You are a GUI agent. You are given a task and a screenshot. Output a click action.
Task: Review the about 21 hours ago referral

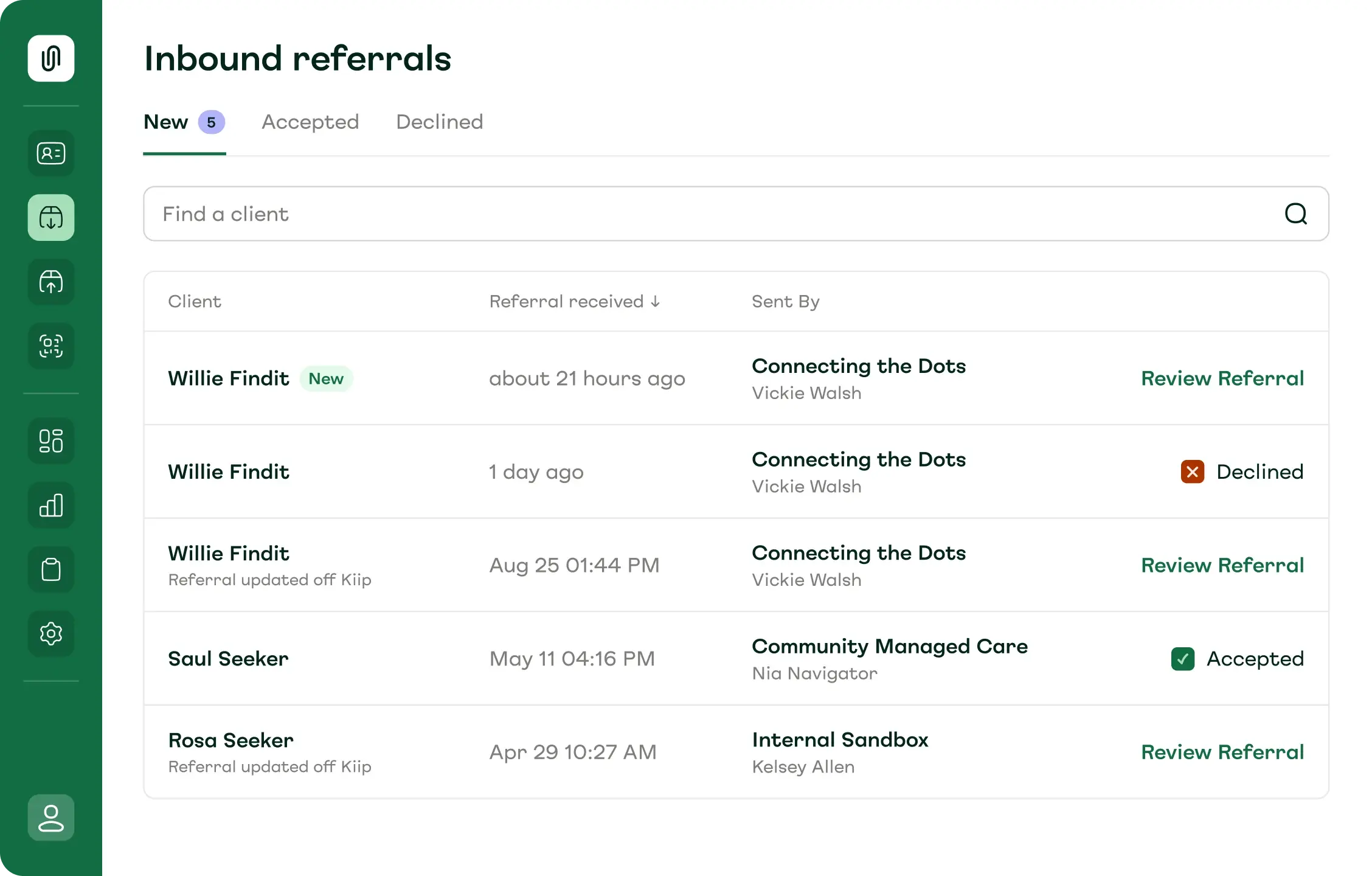pos(1222,378)
